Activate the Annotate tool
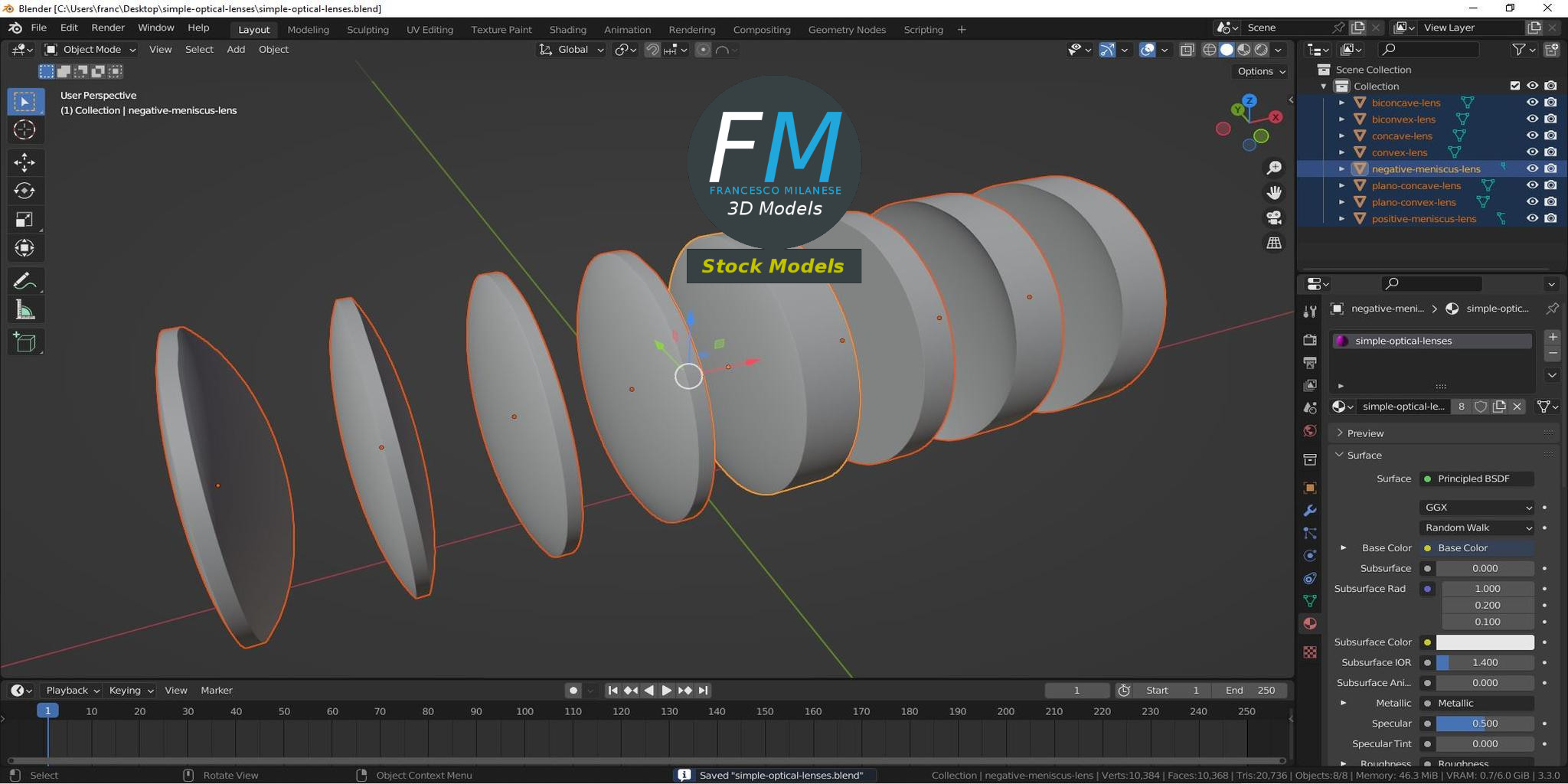This screenshot has width=1568, height=784. tap(25, 279)
